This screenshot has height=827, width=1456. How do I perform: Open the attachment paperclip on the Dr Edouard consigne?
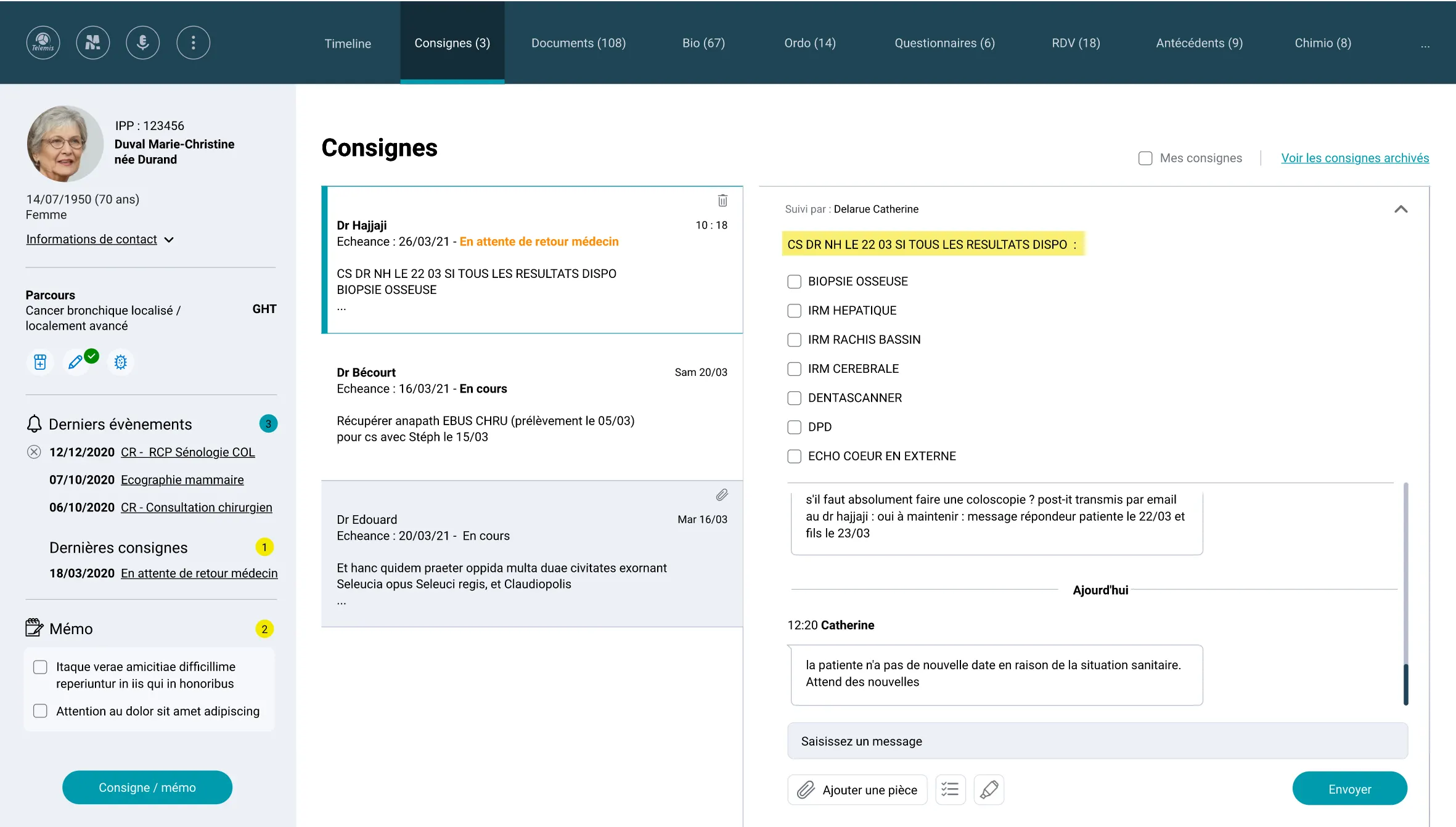[722, 495]
